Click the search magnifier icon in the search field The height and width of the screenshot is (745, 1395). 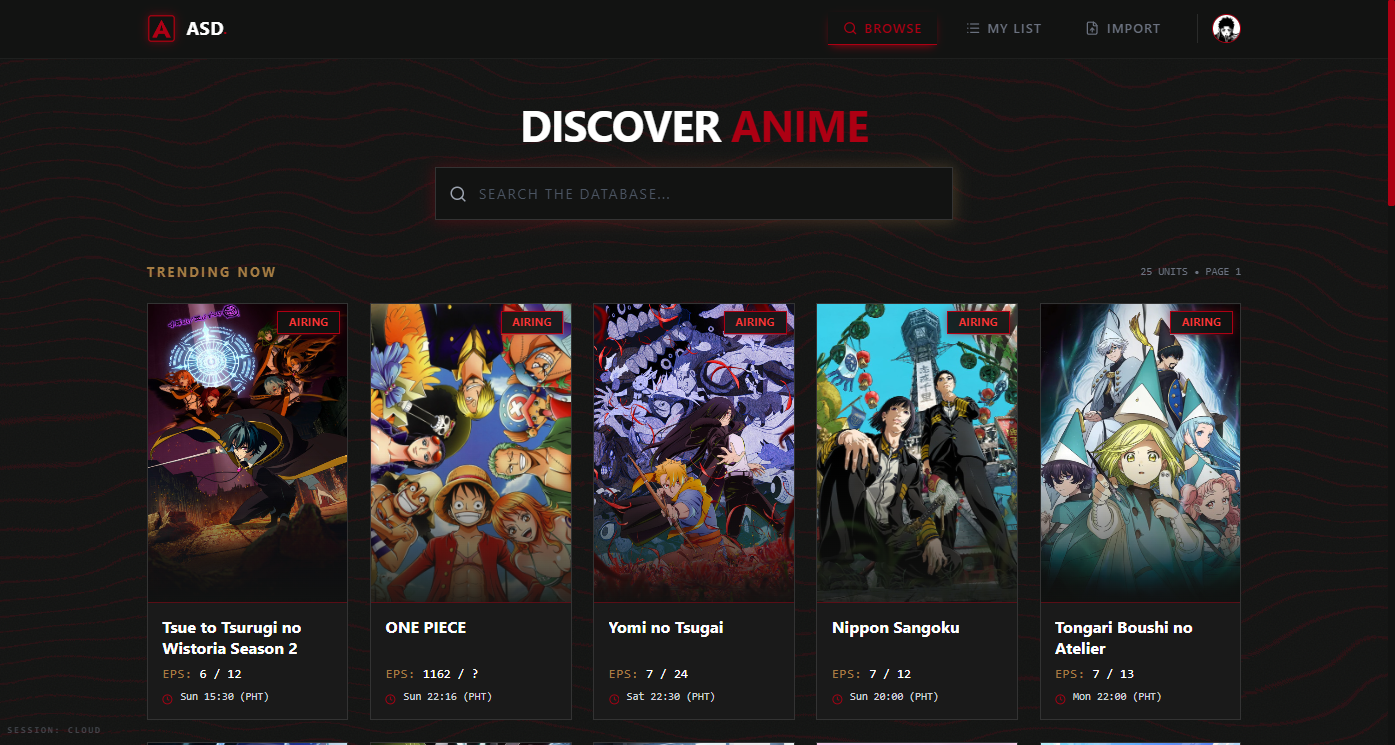pos(458,194)
